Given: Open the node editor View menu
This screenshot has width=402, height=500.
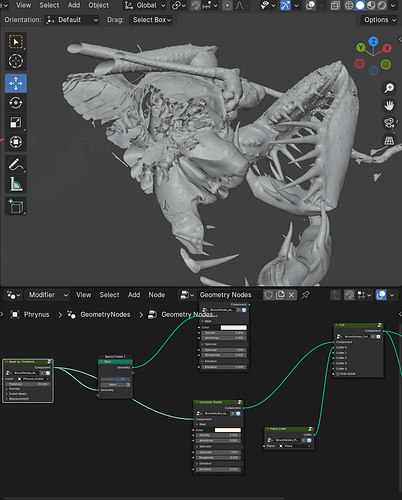Looking at the screenshot, I should [83, 295].
